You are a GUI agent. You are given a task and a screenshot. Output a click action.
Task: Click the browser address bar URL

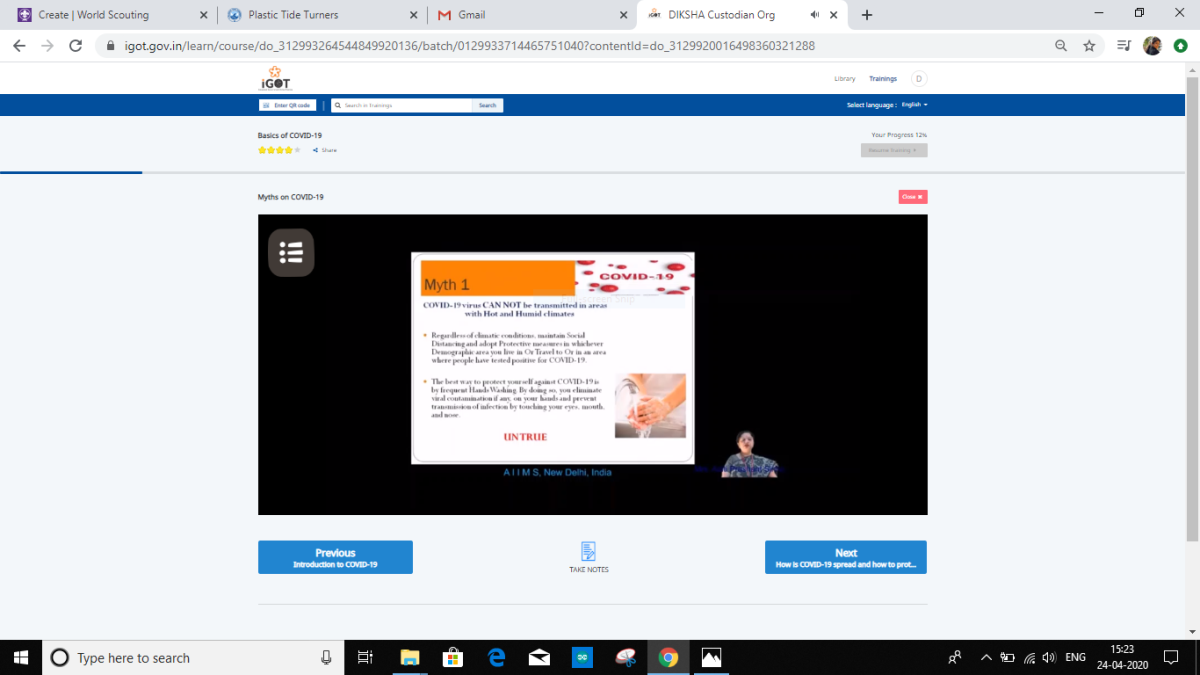[469, 46]
